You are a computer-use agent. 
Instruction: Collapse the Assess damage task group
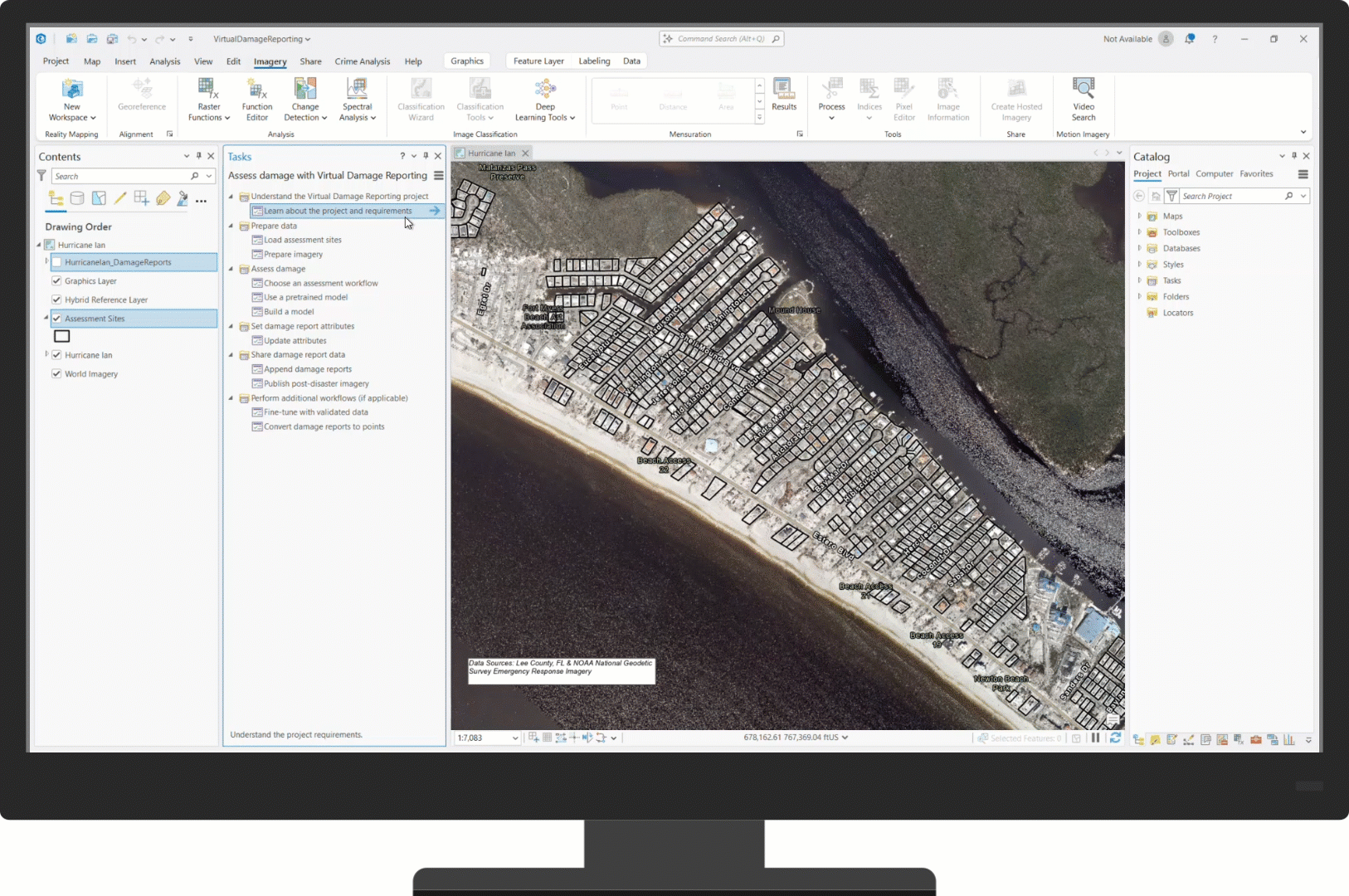tap(231, 269)
